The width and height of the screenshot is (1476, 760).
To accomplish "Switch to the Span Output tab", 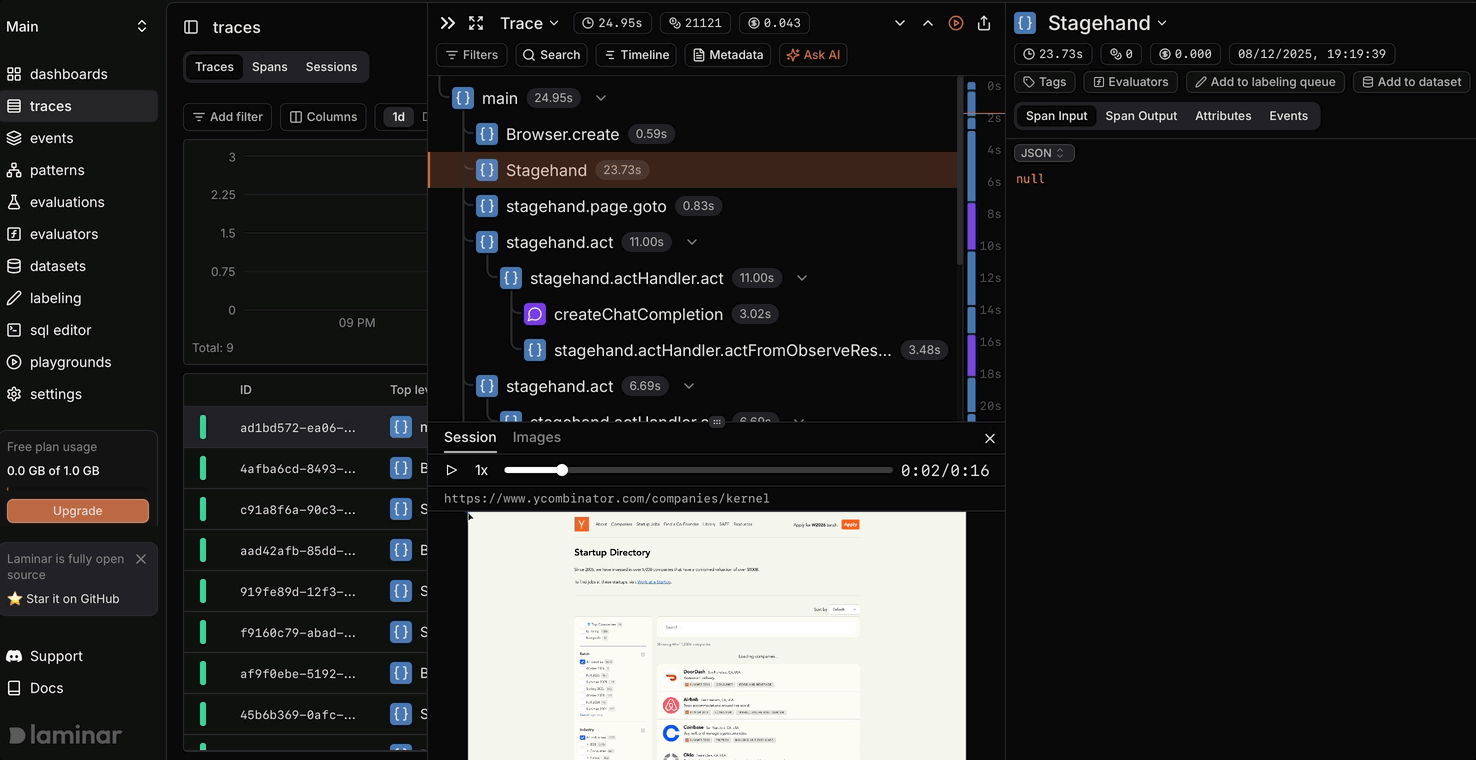I will tap(1141, 115).
